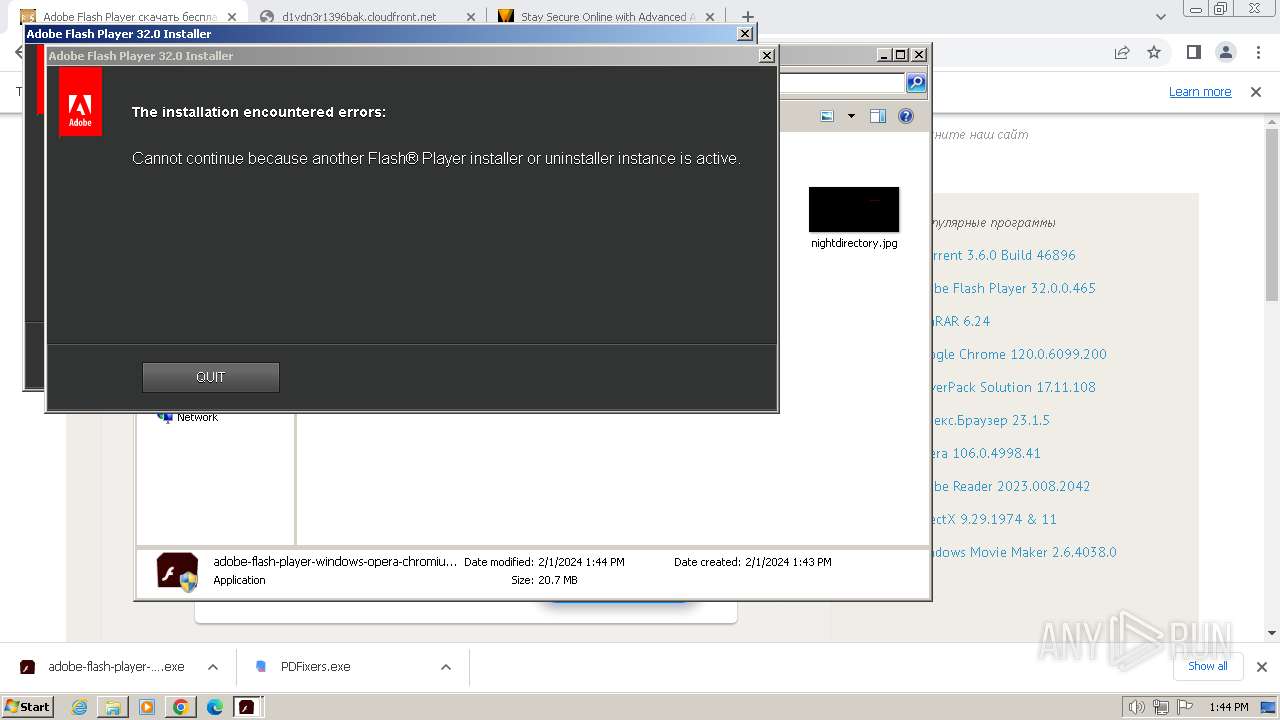Open Flash installer taskbar icon

pyautogui.click(x=246, y=707)
